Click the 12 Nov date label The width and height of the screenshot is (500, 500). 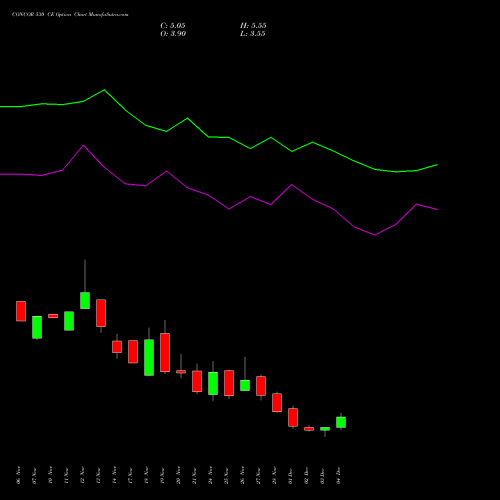[x=82, y=475]
